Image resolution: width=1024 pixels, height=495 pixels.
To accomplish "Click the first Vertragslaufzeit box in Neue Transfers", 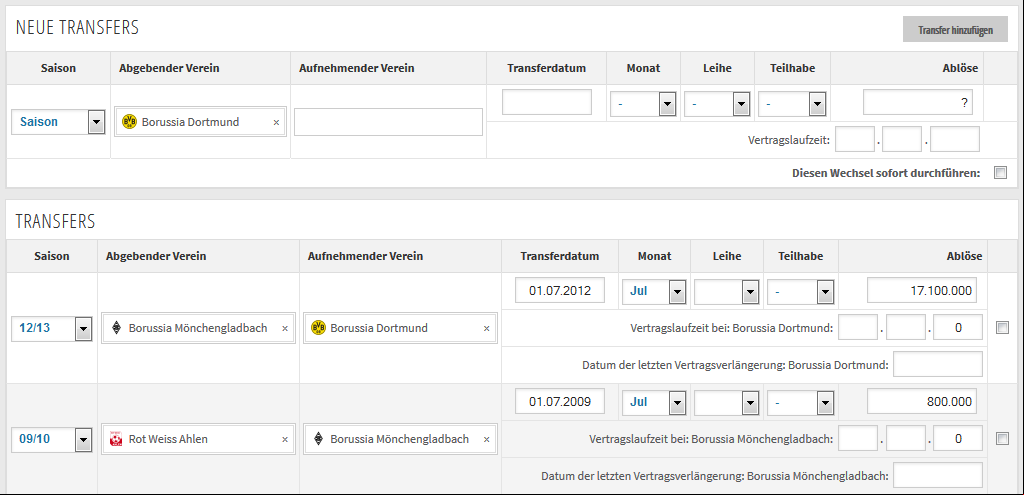I will 854,139.
